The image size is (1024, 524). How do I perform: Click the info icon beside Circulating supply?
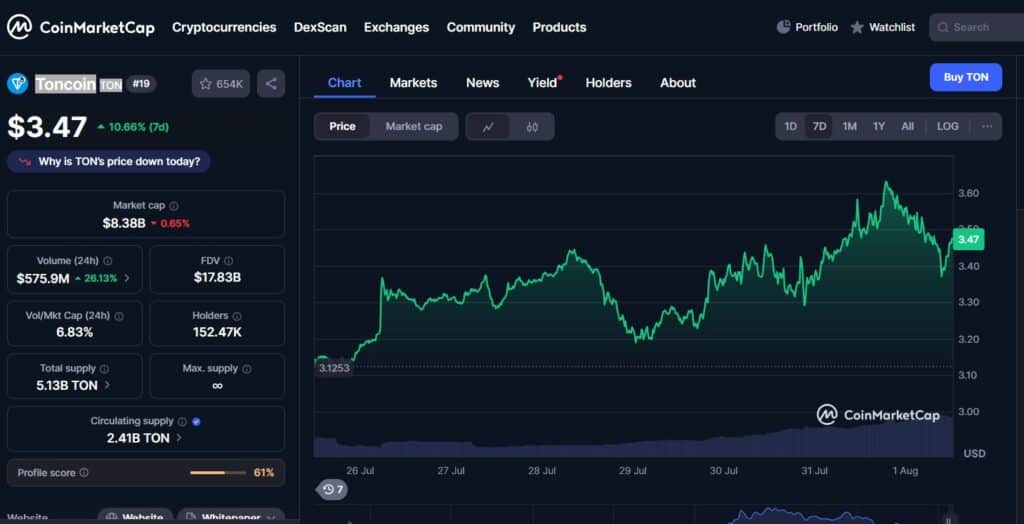coord(182,421)
